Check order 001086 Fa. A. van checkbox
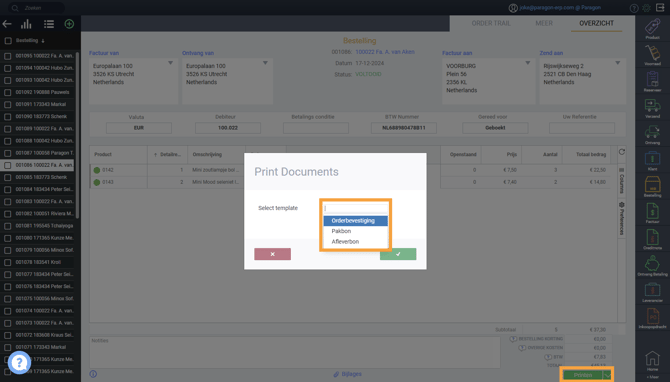Image resolution: width=670 pixels, height=382 pixels. click(8, 165)
